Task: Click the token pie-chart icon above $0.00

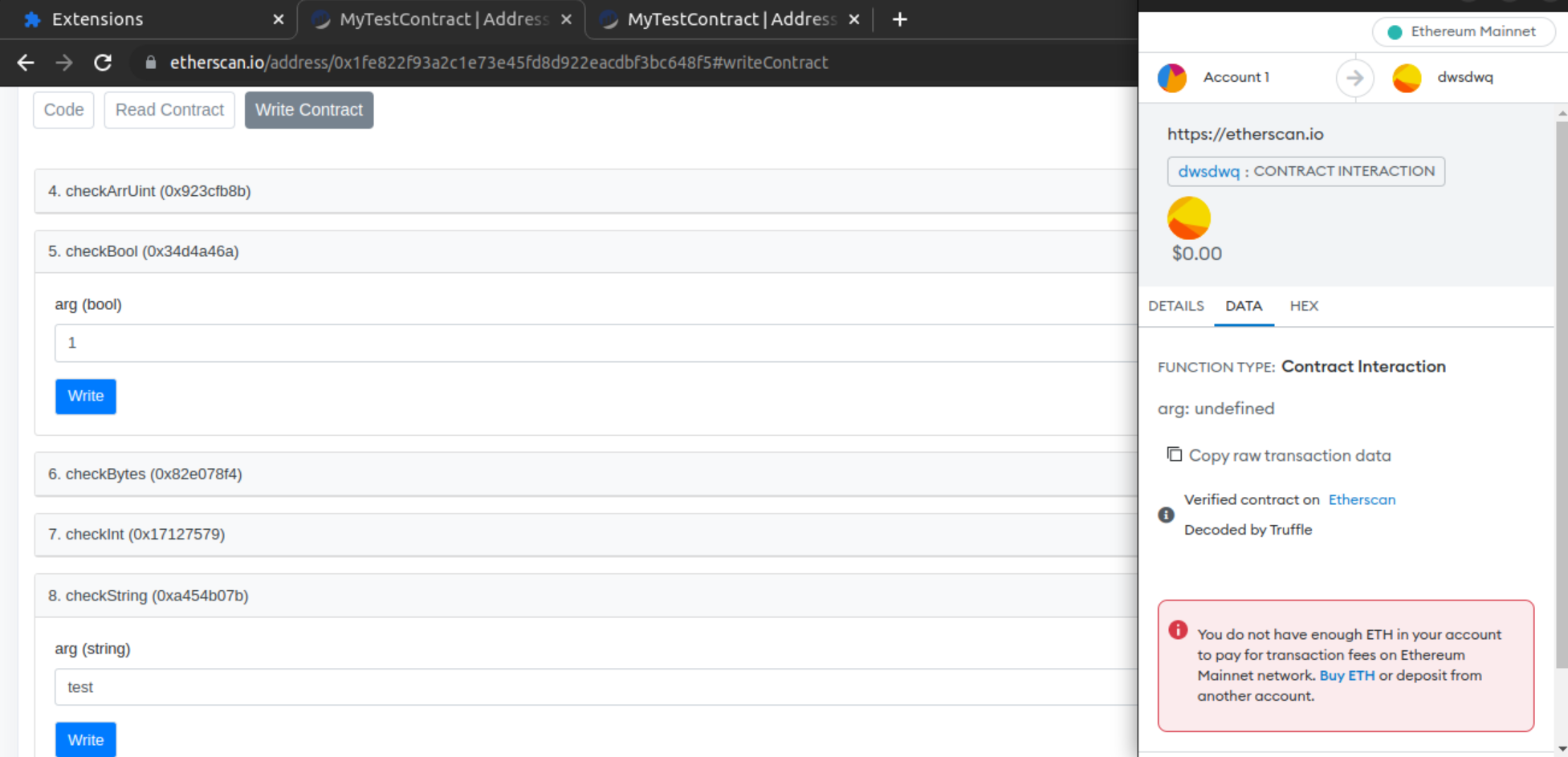Action: click(x=1189, y=218)
